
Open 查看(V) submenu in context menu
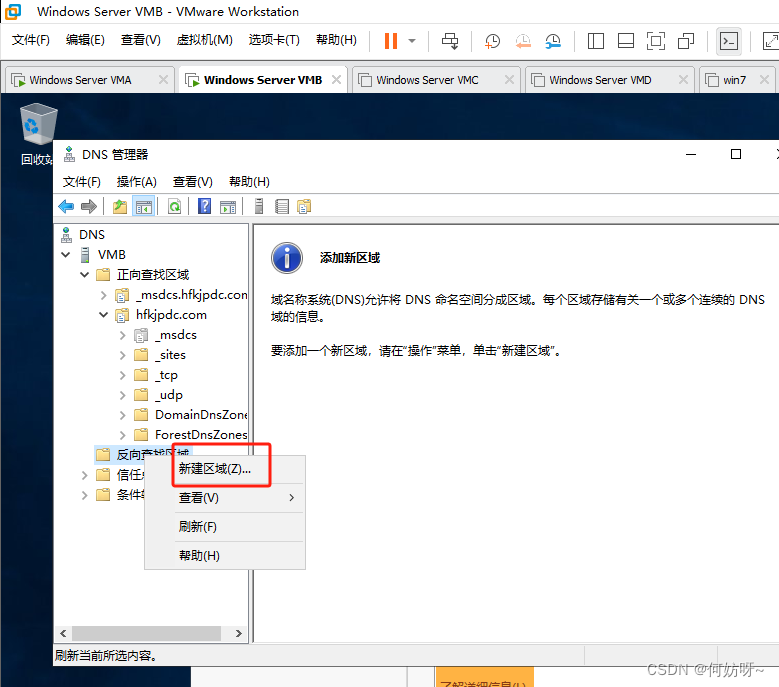[x=225, y=498]
